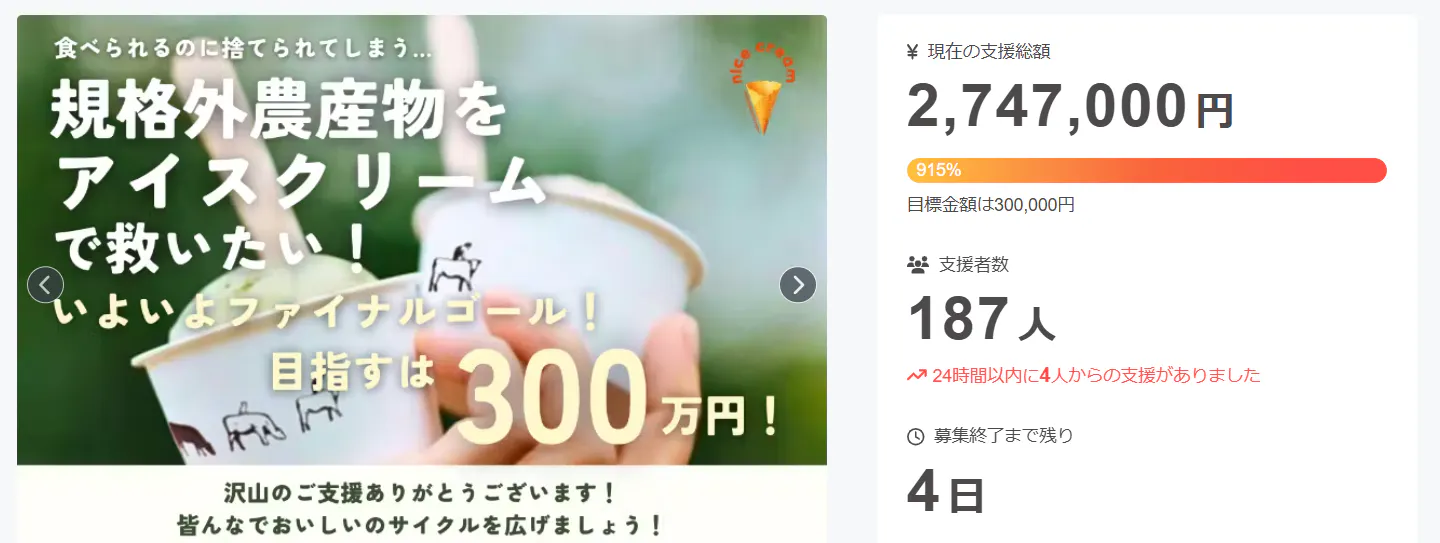Select the 目標金額は300,000円 text
This screenshot has height=543, width=1440.
click(990, 205)
